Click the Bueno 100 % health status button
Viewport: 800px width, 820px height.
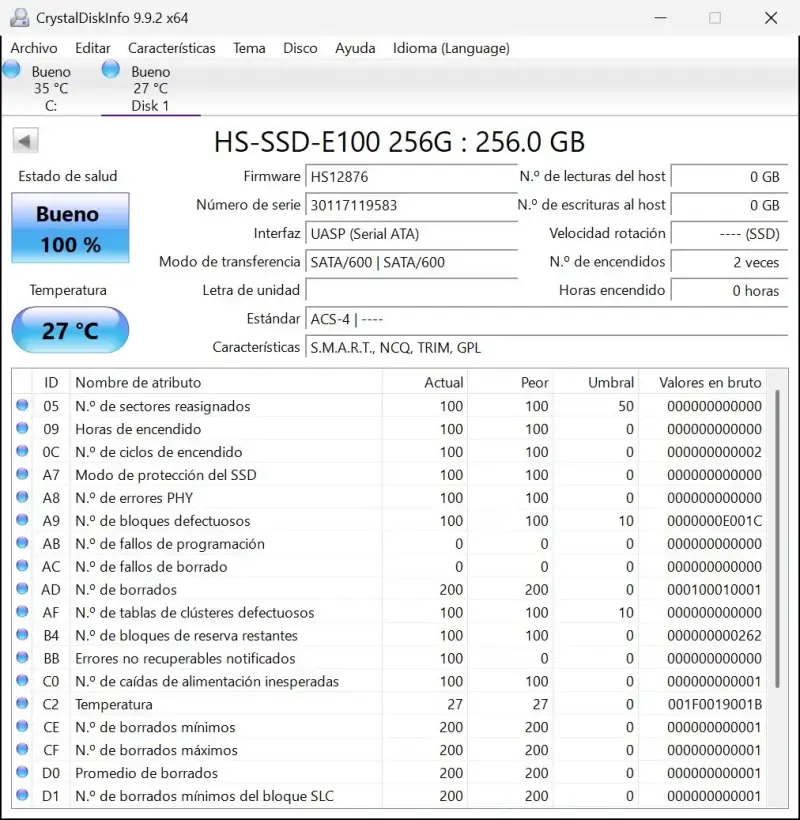pos(70,228)
